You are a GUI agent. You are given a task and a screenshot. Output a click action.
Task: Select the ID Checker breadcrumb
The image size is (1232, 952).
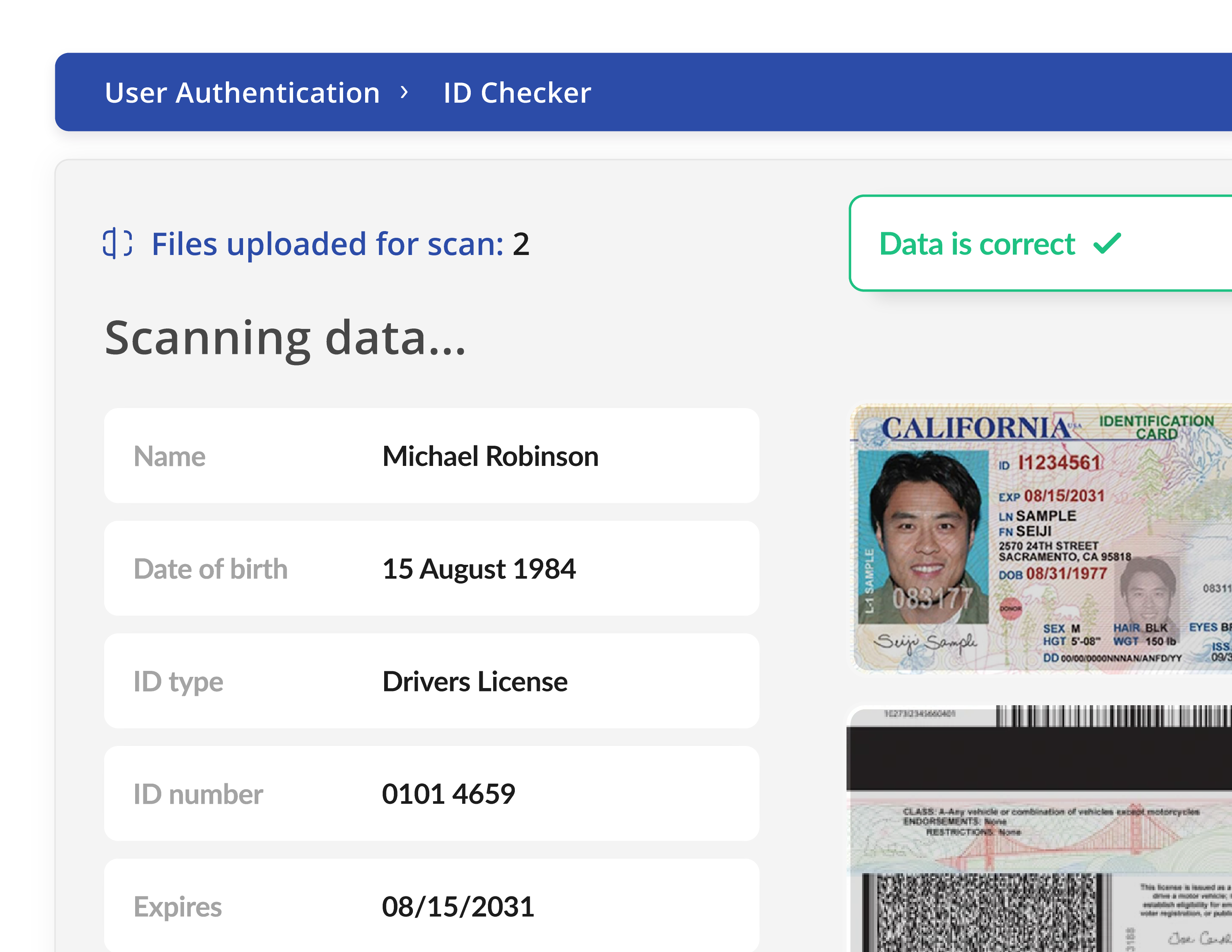(517, 93)
